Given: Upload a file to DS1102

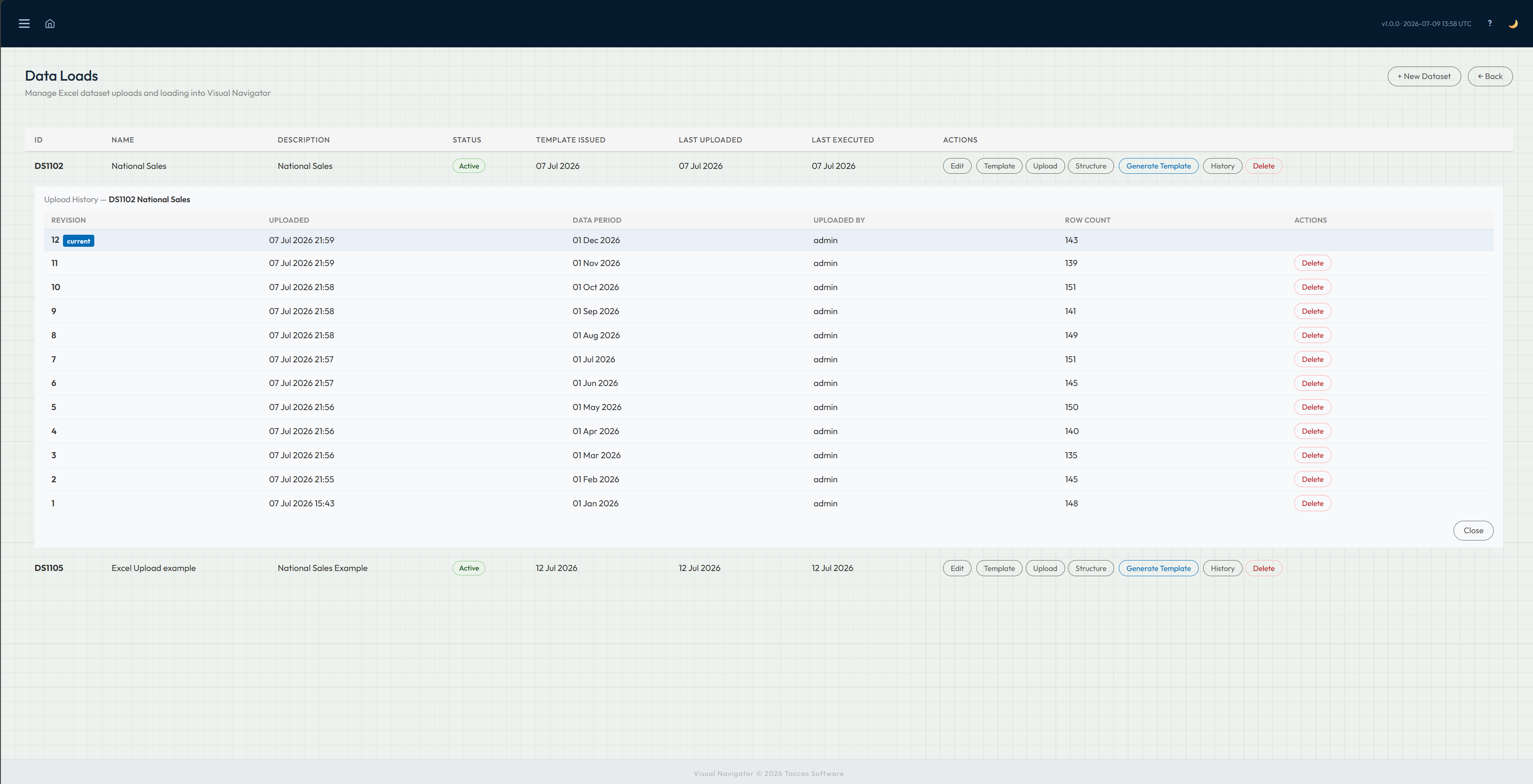Looking at the screenshot, I should point(1045,166).
